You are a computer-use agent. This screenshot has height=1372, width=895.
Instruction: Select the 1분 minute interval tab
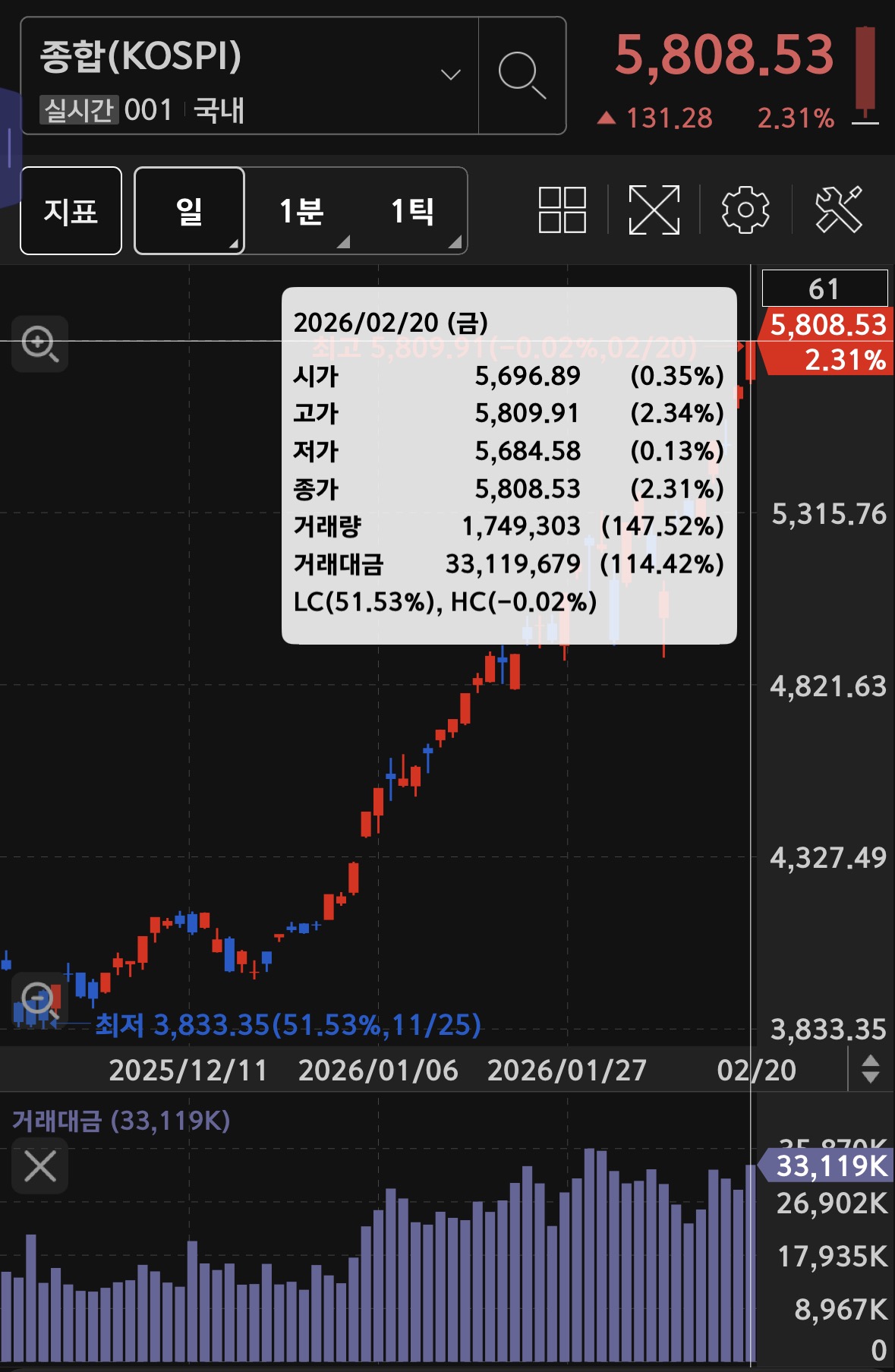tap(301, 210)
